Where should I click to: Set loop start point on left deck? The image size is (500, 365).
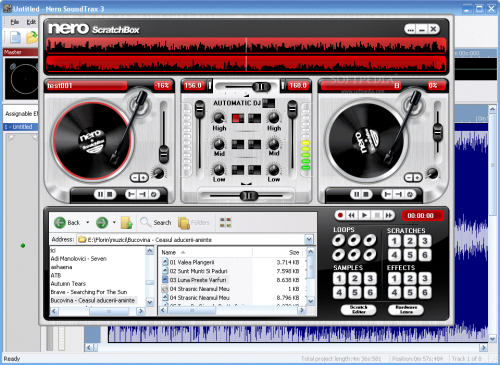click(131, 194)
